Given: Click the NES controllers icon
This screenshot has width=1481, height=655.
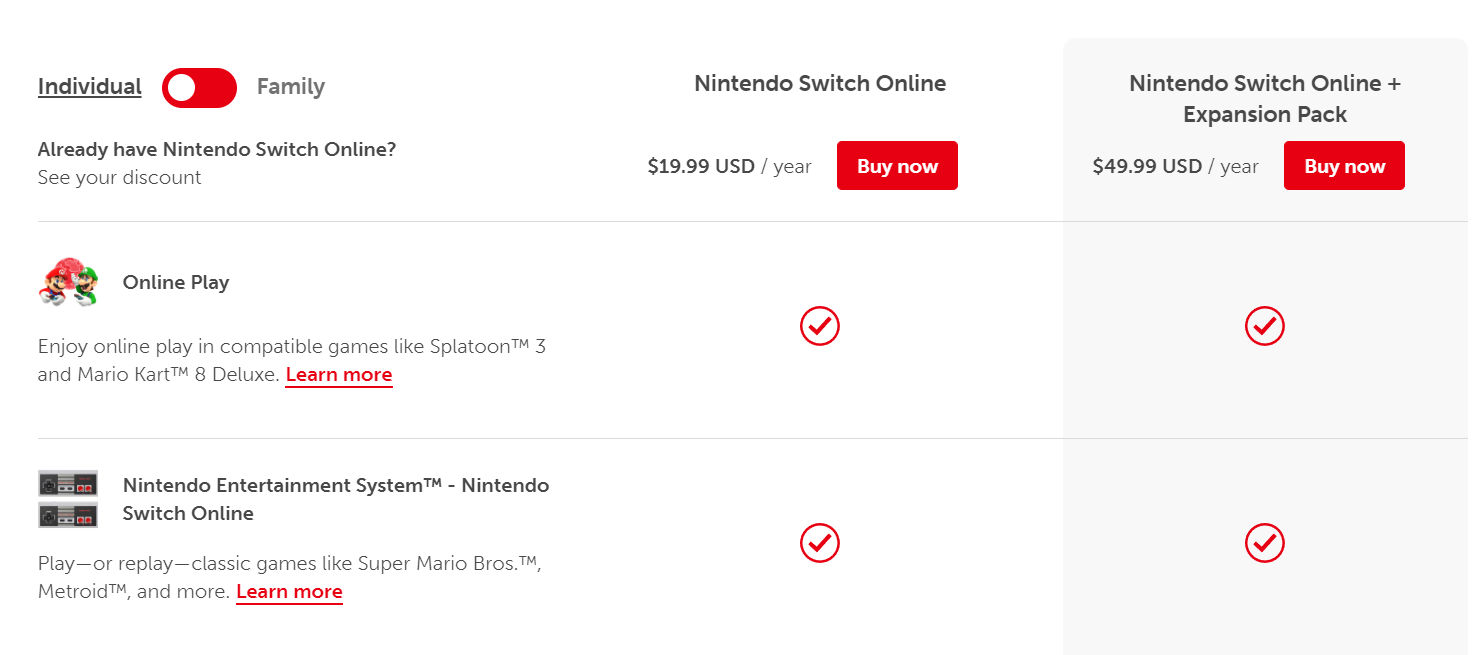Looking at the screenshot, I should 68,499.
